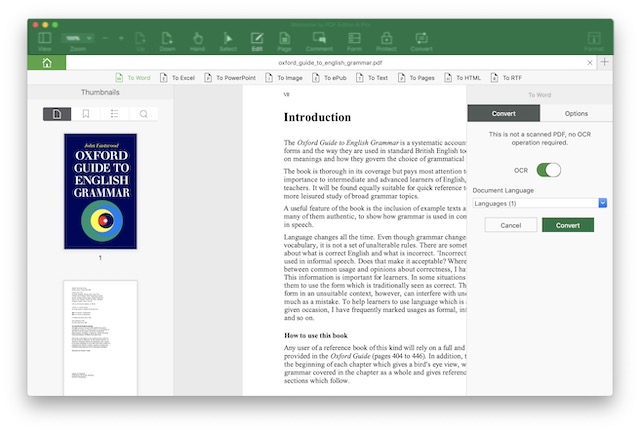Viewport: 640px width, 432px height.
Task: Show page thumbnails view in sidebar
Action: 57,114
